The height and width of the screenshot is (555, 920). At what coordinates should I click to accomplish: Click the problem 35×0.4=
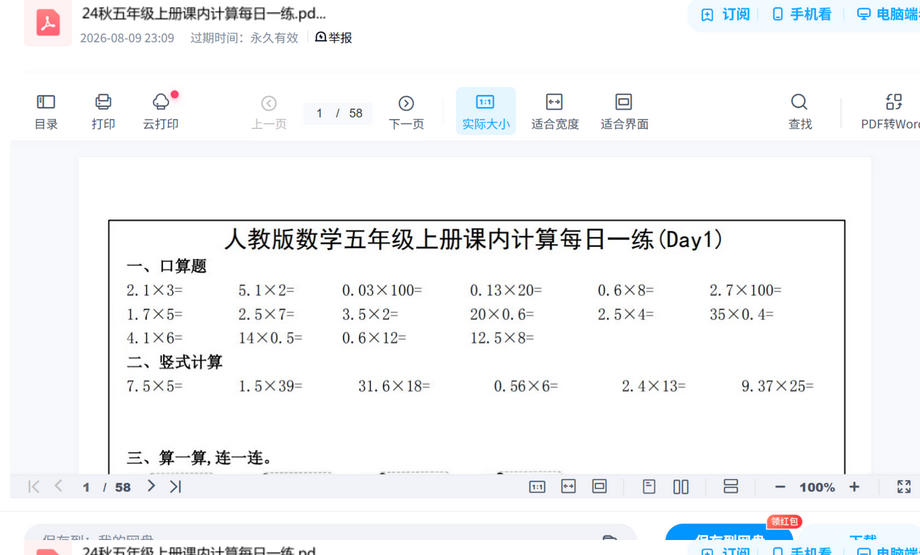click(742, 314)
